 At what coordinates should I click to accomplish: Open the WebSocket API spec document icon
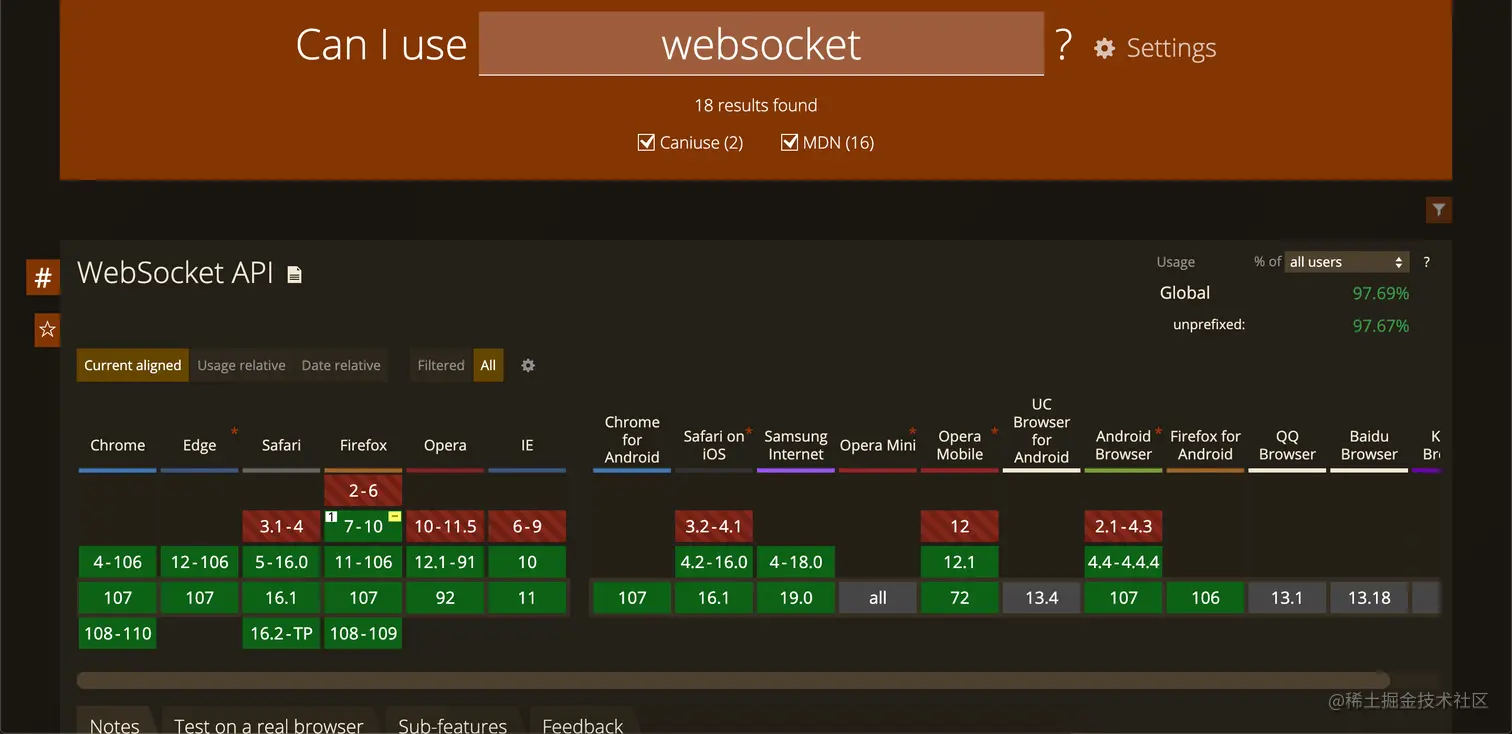click(294, 274)
